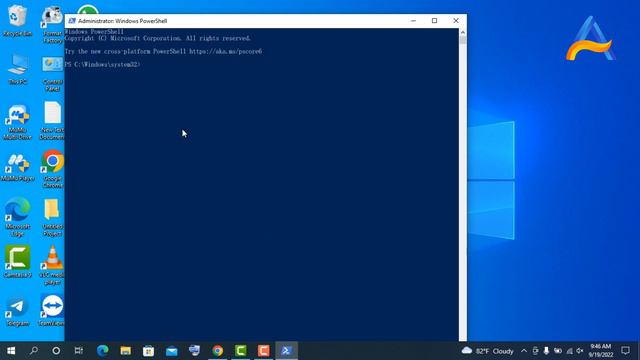Open the Windows Start menu
The height and width of the screenshot is (360, 640).
11,351
